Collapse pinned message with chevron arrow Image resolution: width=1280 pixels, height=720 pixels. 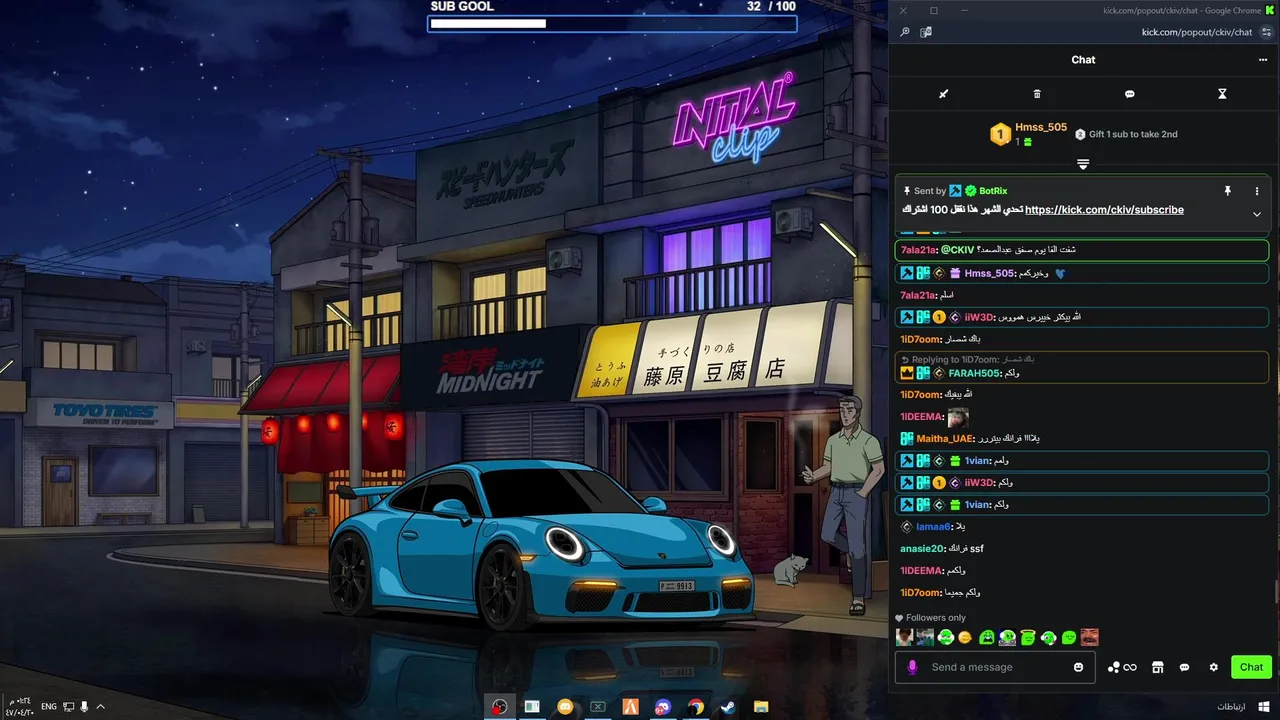1257,214
